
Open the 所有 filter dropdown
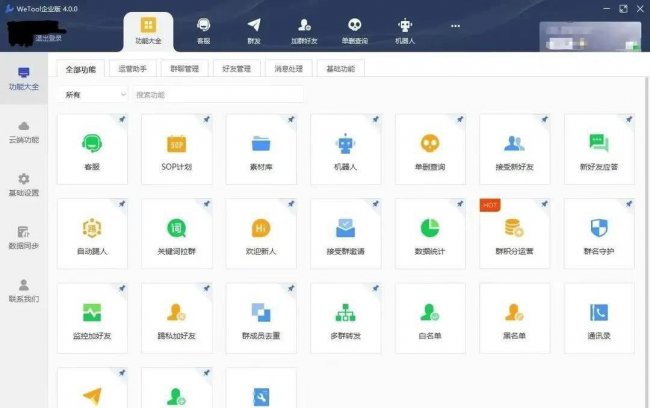pos(93,95)
